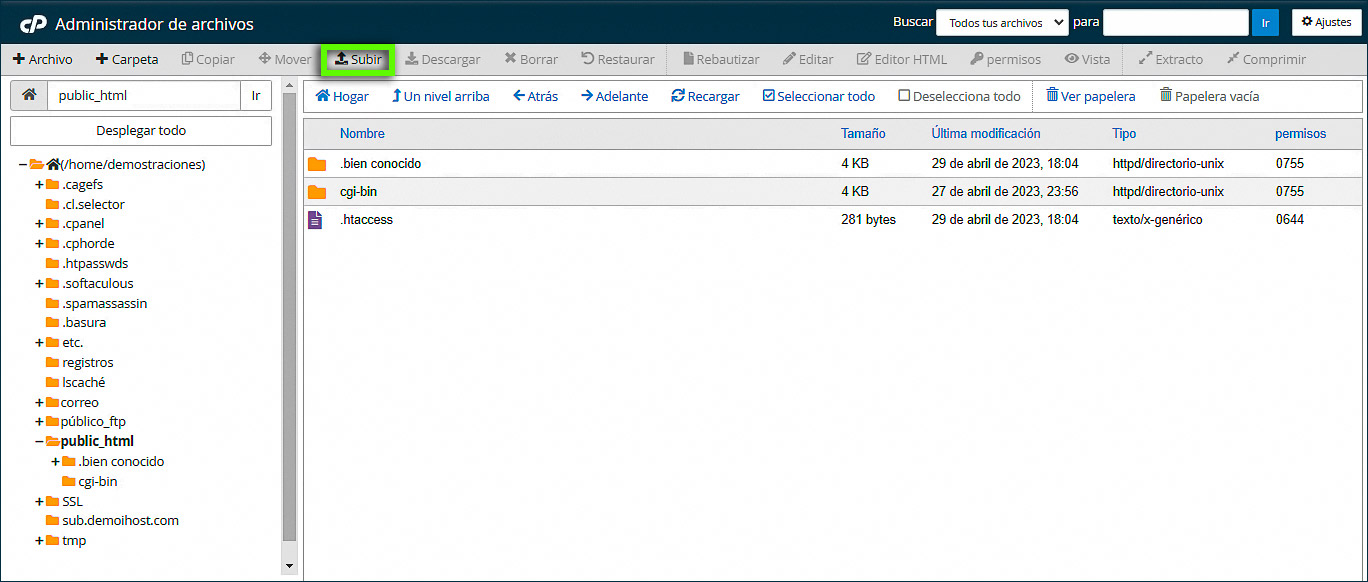
Task: Collapse the public_html tree node
Action: 39,441
